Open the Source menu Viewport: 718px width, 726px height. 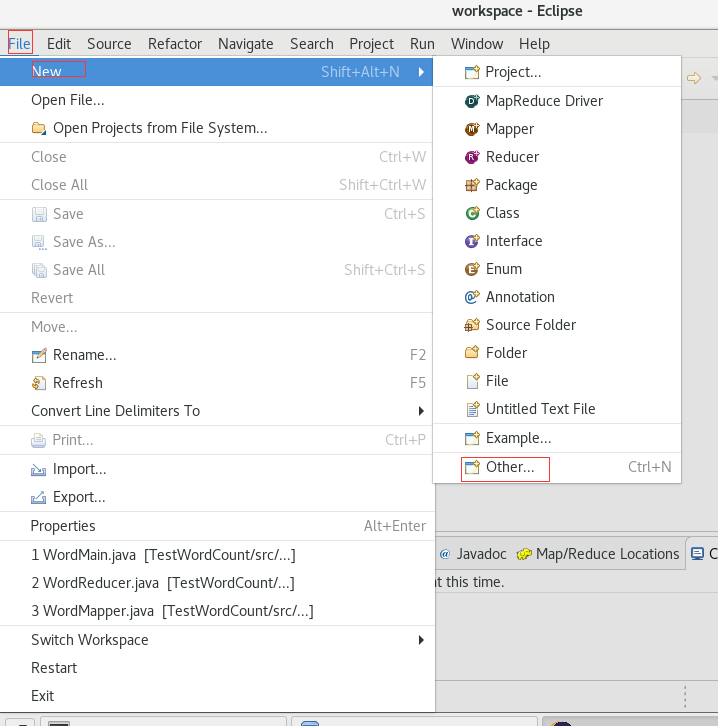coord(109,44)
